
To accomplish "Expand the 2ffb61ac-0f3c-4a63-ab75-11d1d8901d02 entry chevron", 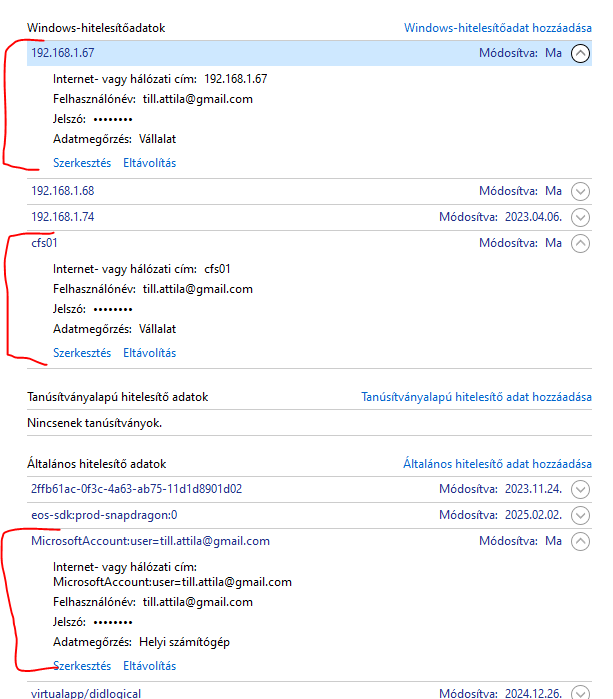I will tap(580, 489).
